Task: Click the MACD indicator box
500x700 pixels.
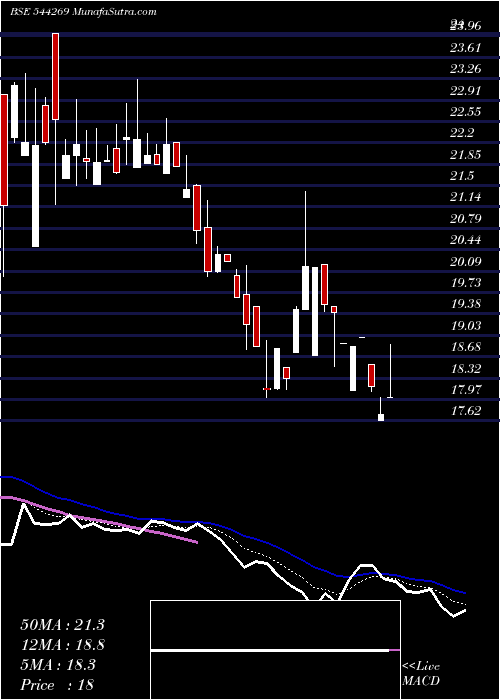Action: click(275, 650)
